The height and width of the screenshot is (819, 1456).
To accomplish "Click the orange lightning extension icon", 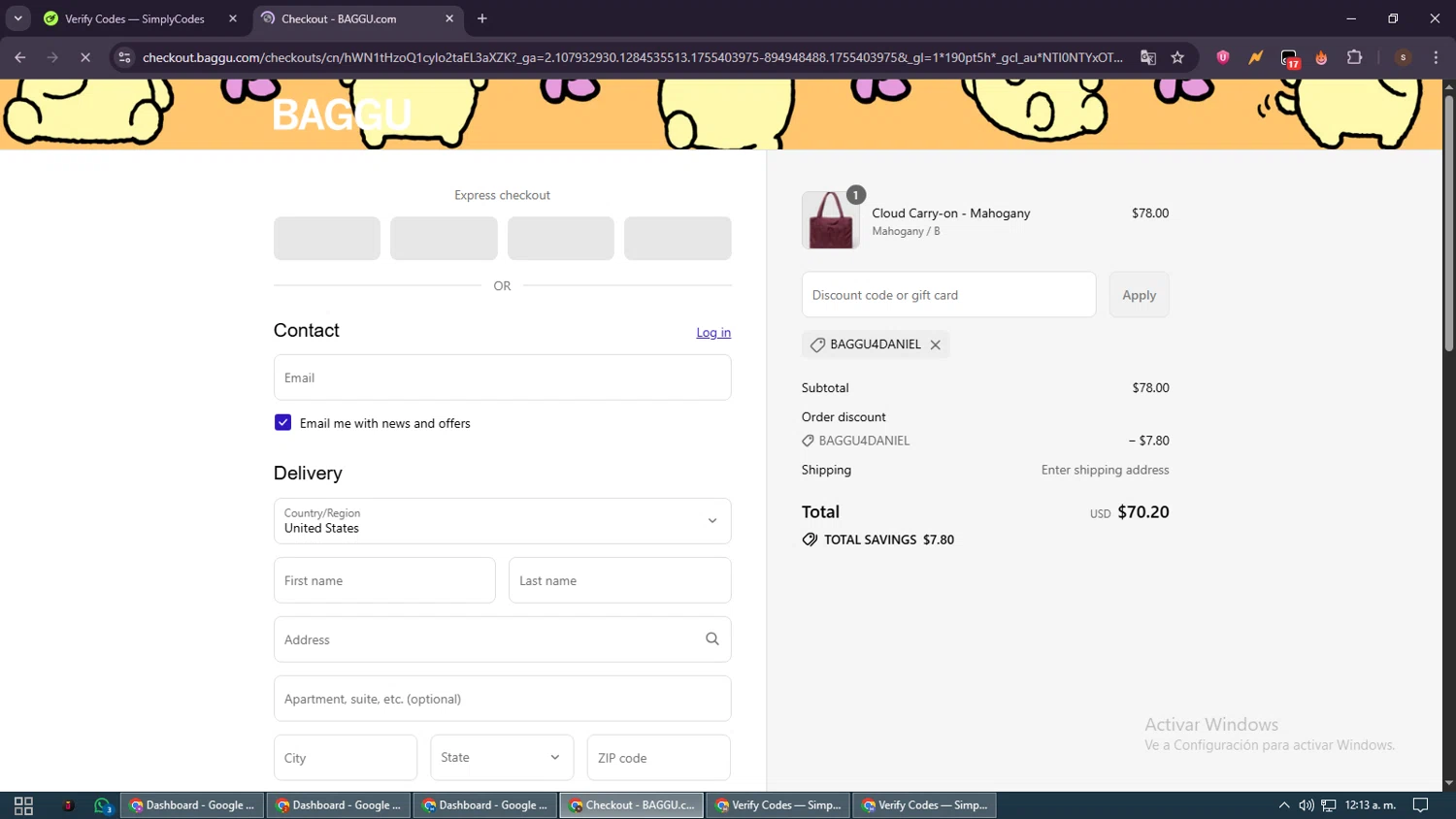I will [x=1256, y=57].
